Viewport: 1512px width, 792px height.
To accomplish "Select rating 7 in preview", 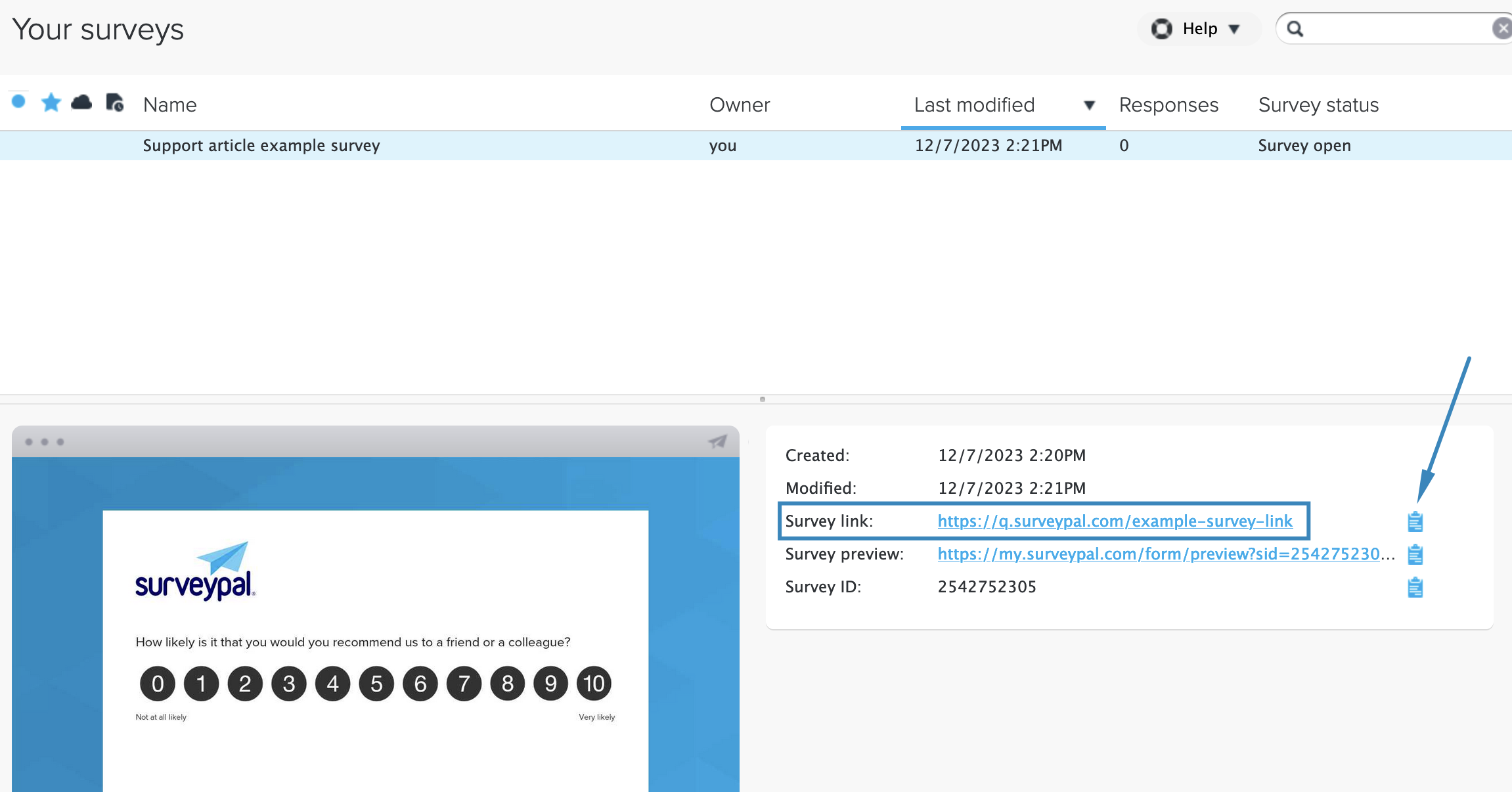I will [x=464, y=684].
